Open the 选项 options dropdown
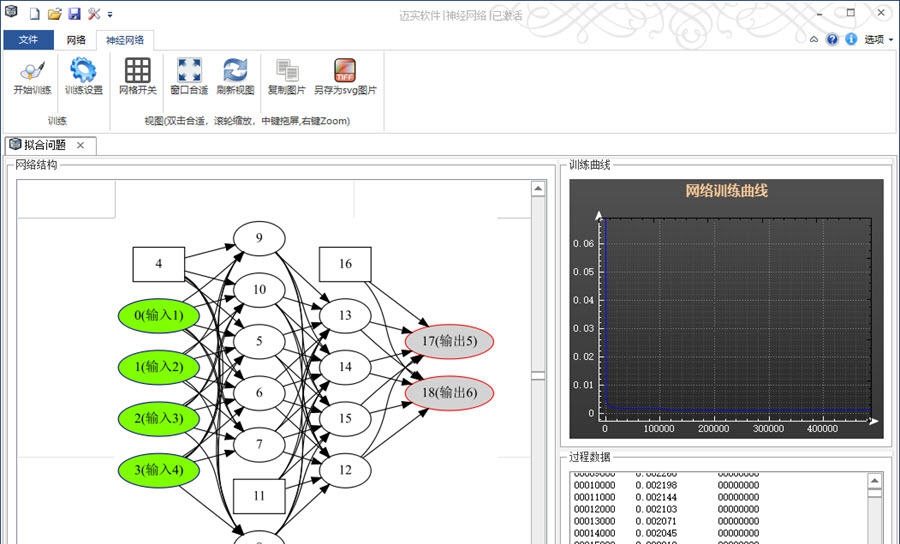Image resolution: width=900 pixels, height=544 pixels. (878, 40)
